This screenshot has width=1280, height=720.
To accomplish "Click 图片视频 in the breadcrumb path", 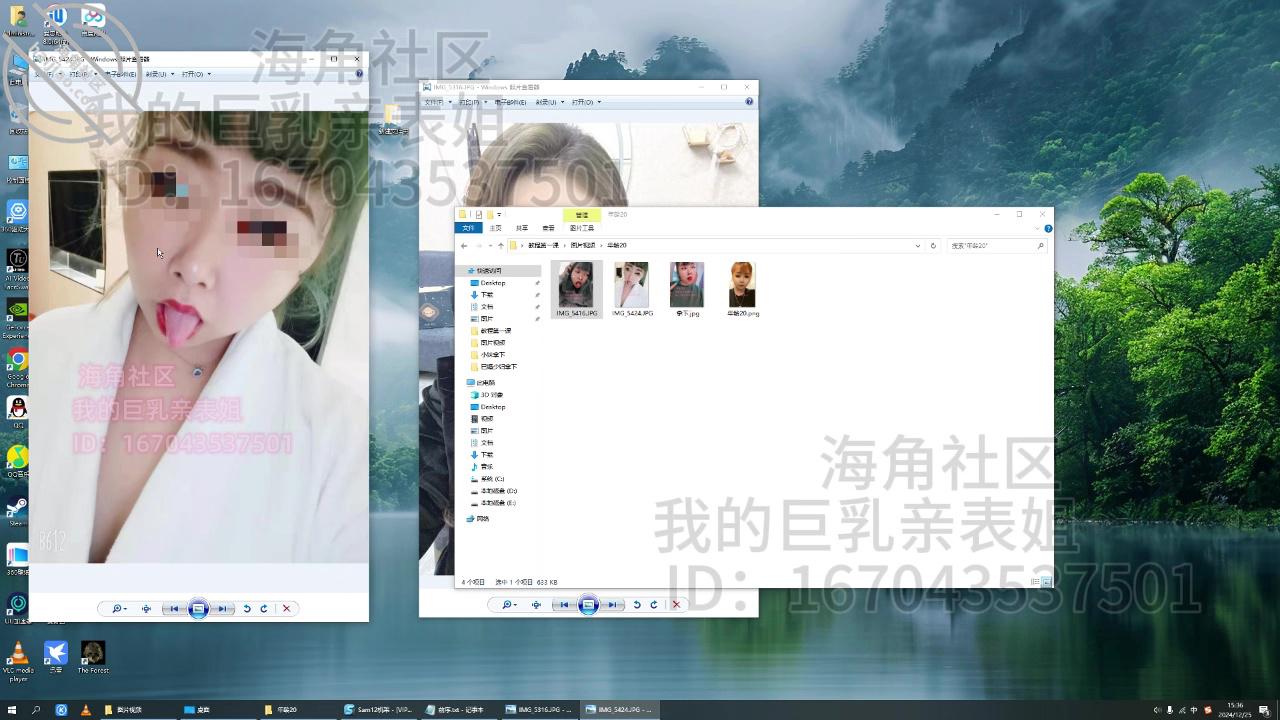I will (x=585, y=245).
